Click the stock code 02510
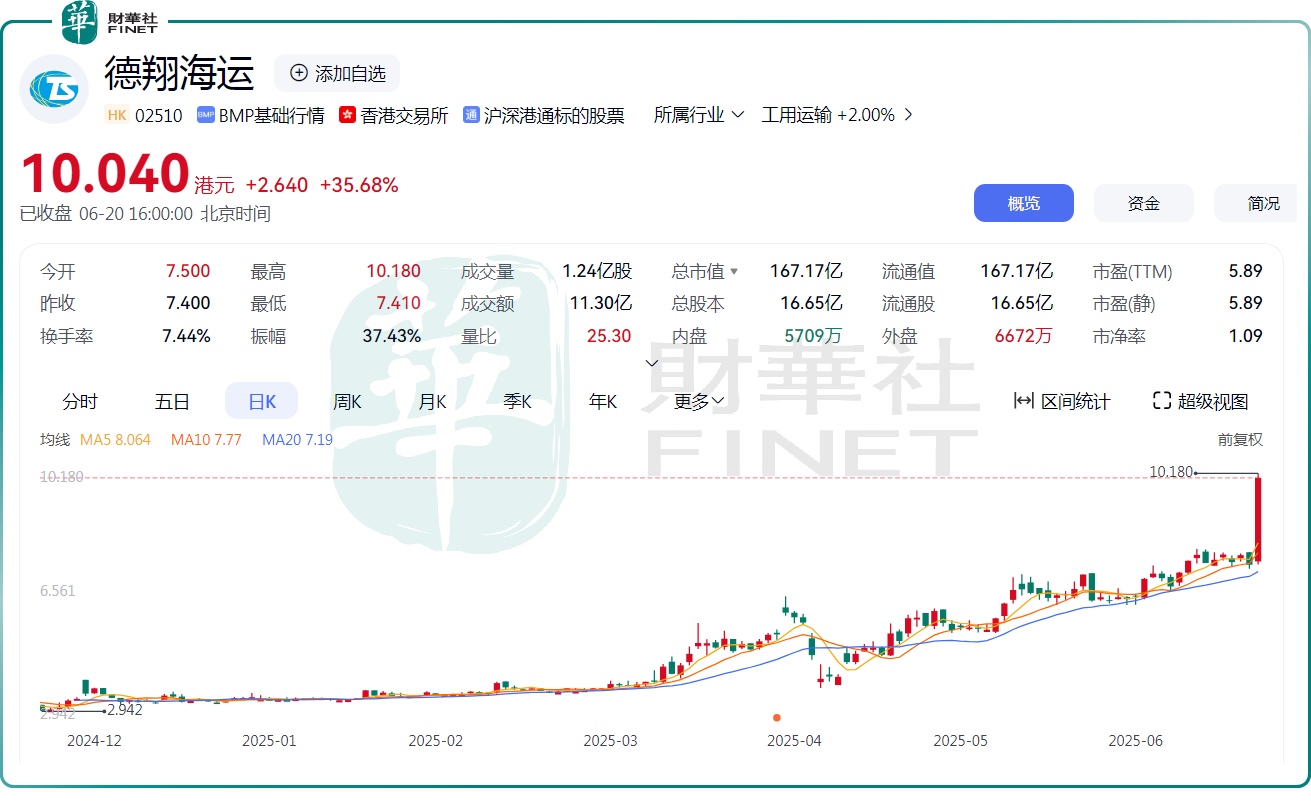 tap(158, 115)
